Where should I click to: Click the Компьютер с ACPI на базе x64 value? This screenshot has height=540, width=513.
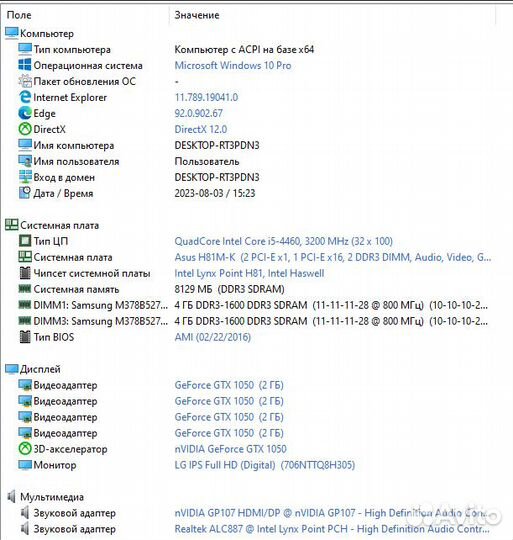(x=244, y=49)
